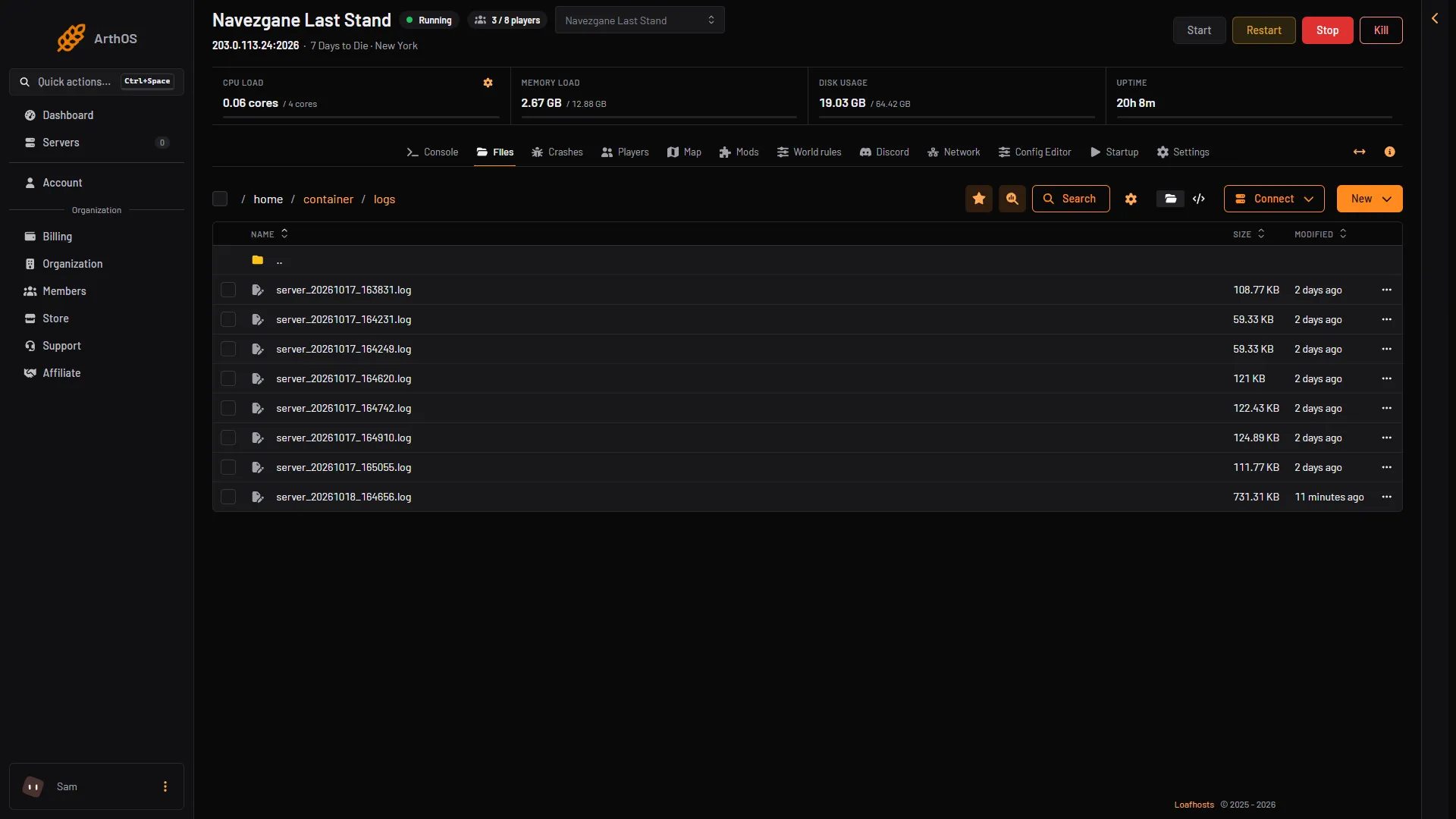Tick the select-all files checkbox
The width and height of the screenshot is (1456, 819).
point(220,199)
